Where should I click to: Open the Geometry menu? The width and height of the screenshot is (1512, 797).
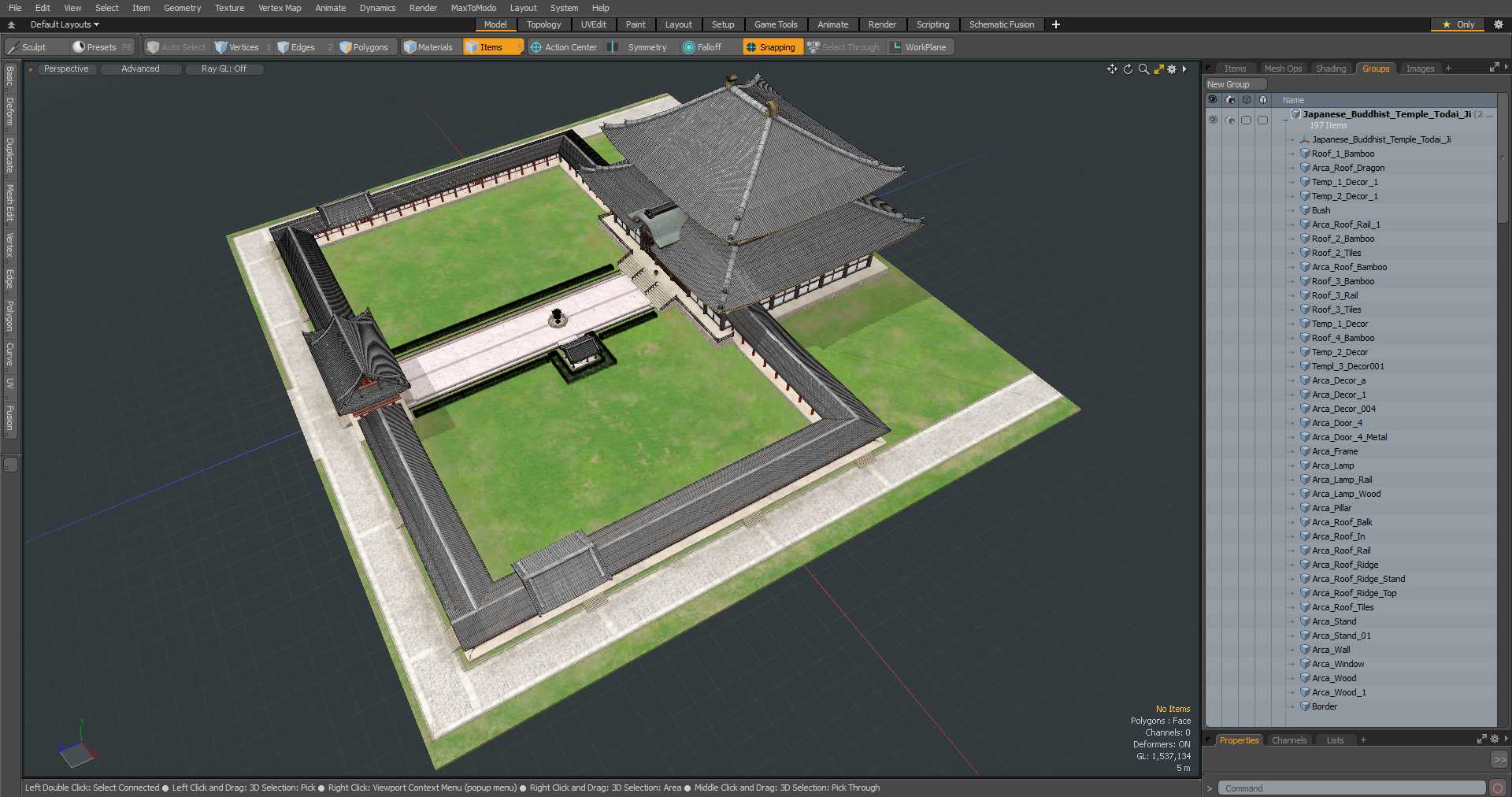(182, 8)
